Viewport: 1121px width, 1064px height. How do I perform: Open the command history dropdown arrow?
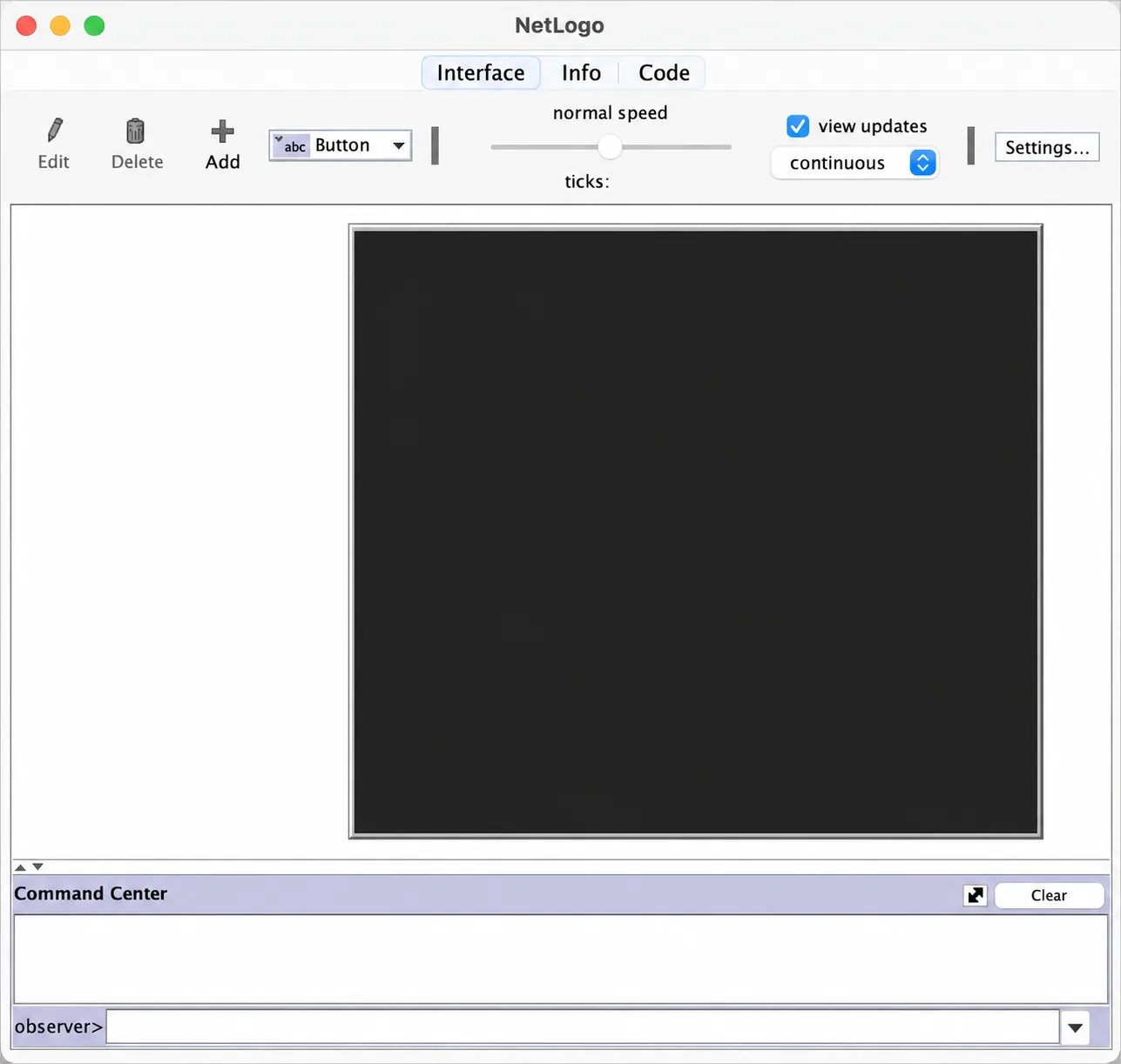1075,1027
